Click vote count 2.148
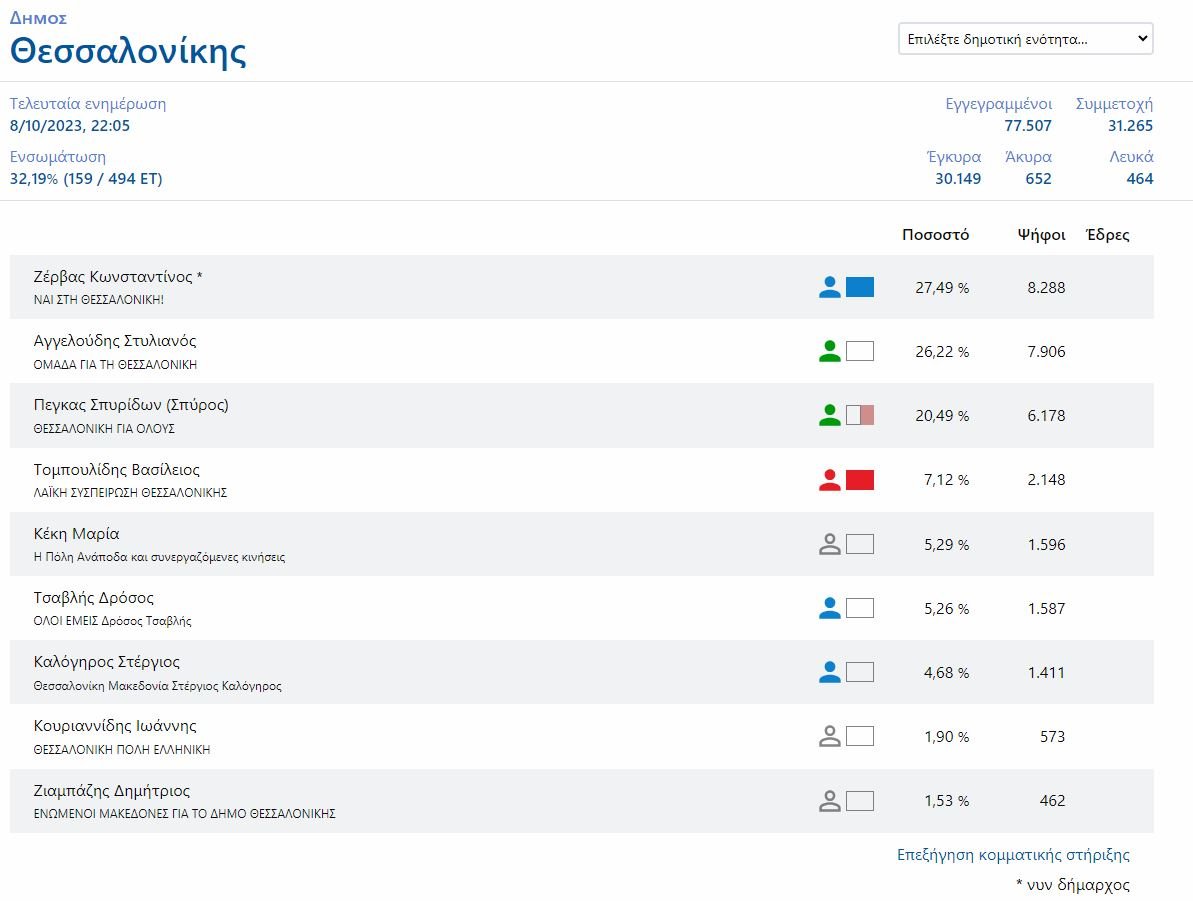Viewport: 1193px width, 901px height. (1046, 479)
